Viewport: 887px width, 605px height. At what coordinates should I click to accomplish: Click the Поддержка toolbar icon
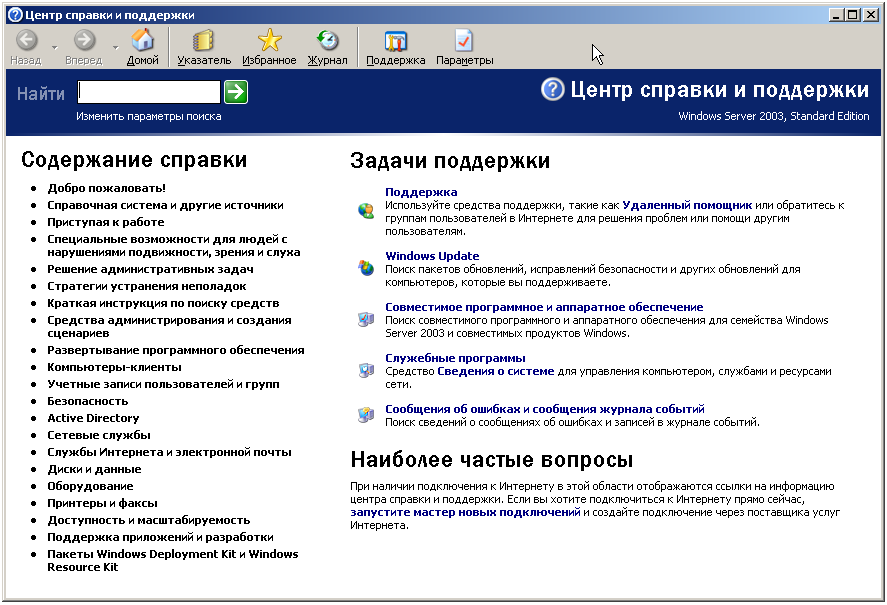395,41
